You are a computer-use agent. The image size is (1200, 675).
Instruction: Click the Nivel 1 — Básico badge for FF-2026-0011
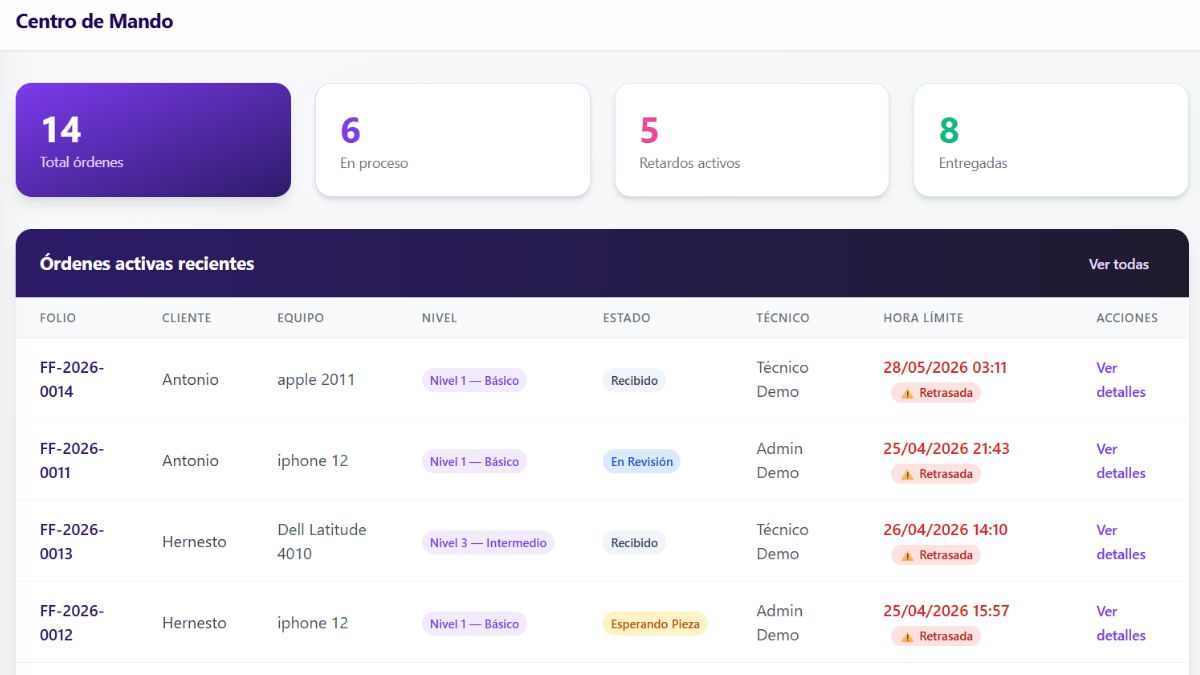pos(474,462)
